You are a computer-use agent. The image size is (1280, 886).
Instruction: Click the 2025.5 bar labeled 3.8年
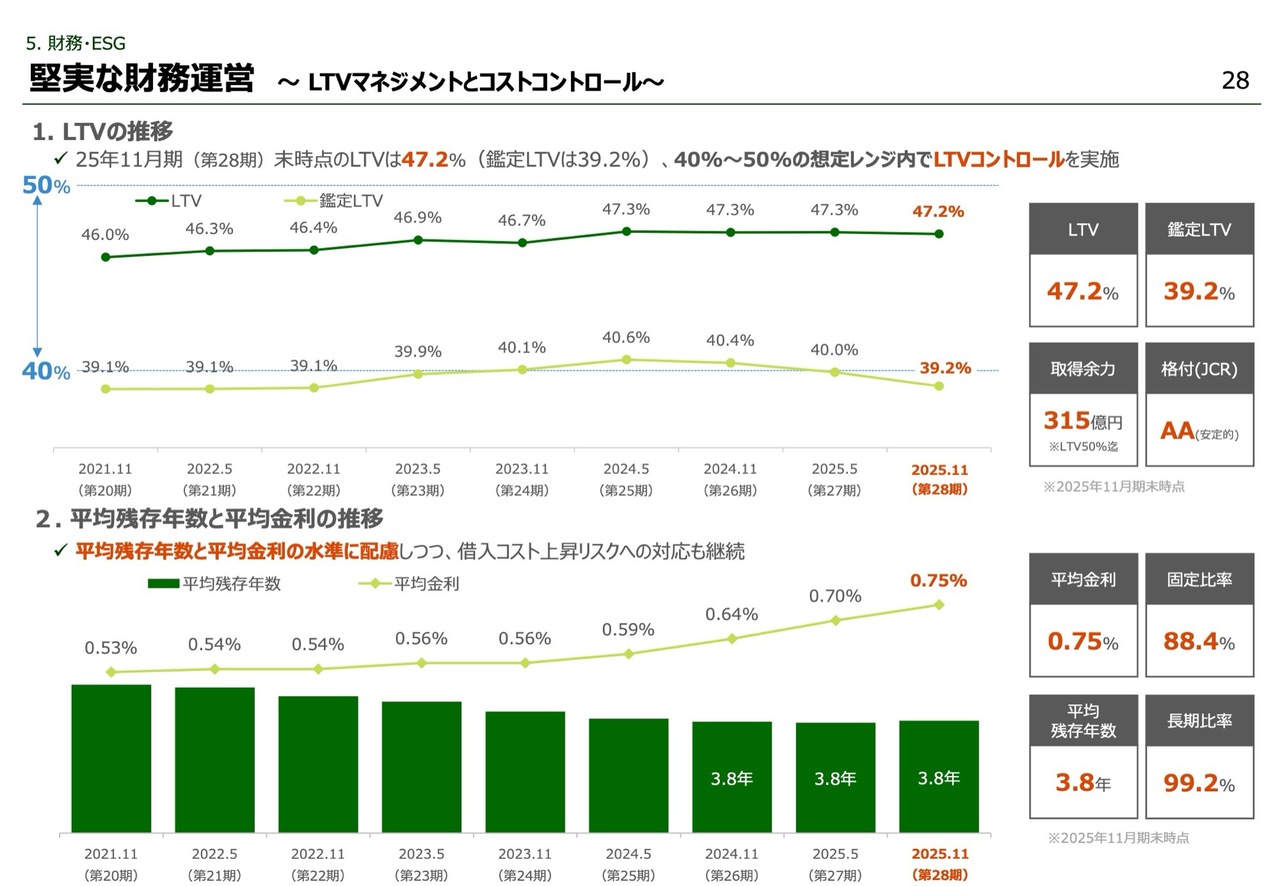coord(835,777)
